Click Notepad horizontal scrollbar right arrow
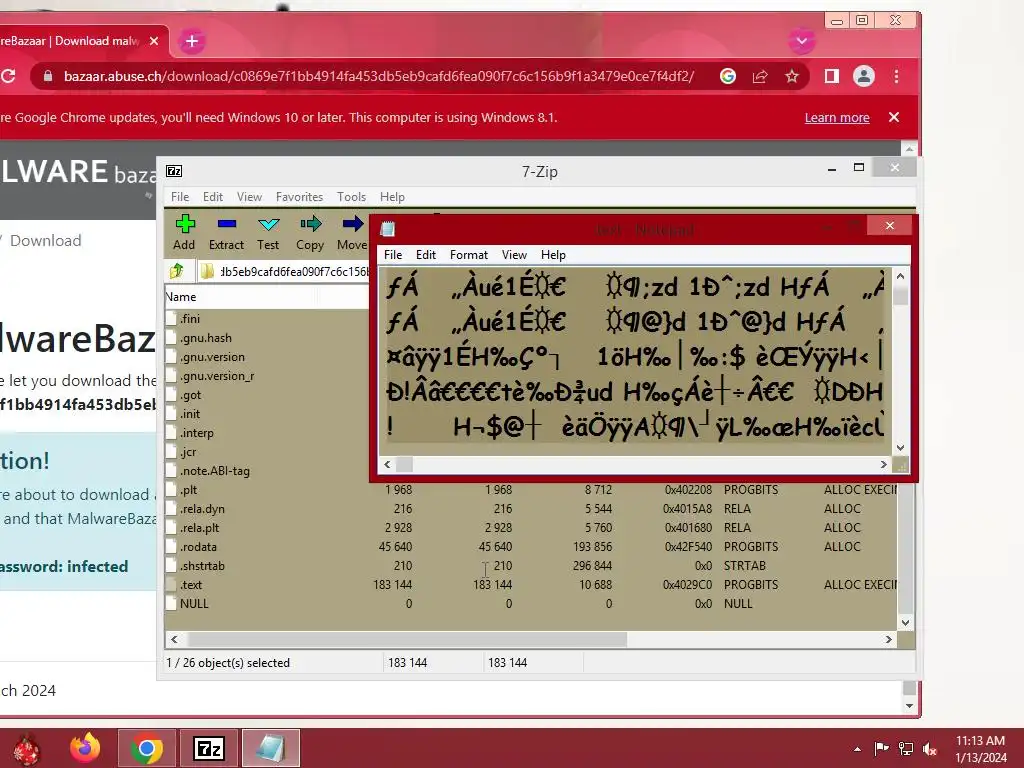Screen dimensions: 1024x768 (x=884, y=464)
